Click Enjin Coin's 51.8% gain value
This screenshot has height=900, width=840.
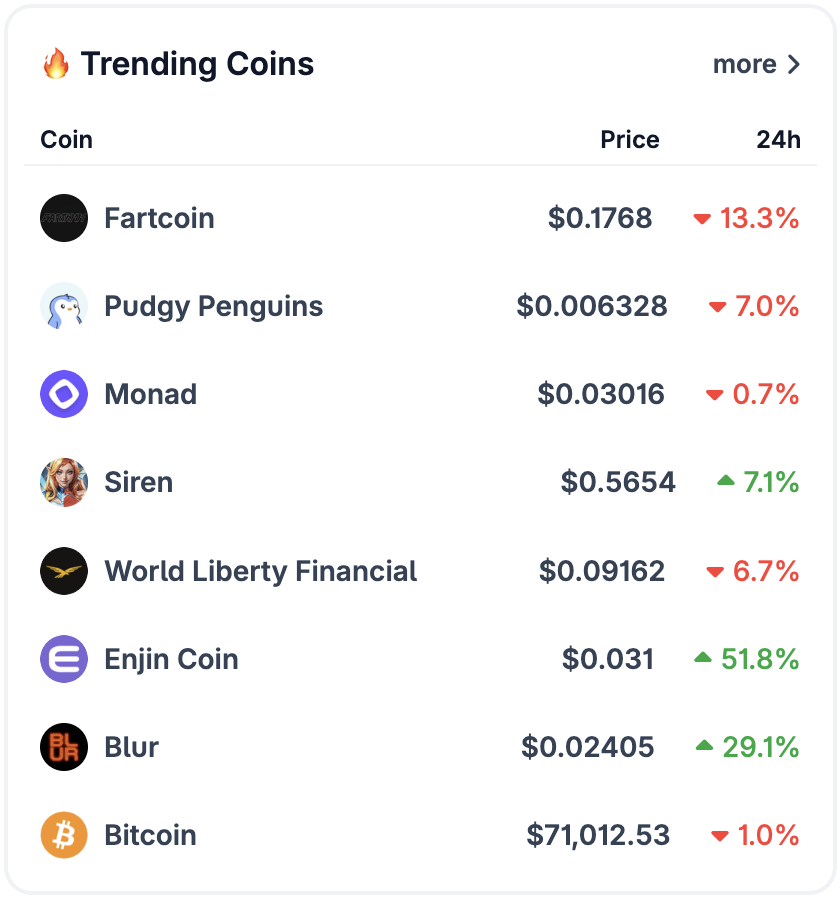pyautogui.click(x=759, y=659)
